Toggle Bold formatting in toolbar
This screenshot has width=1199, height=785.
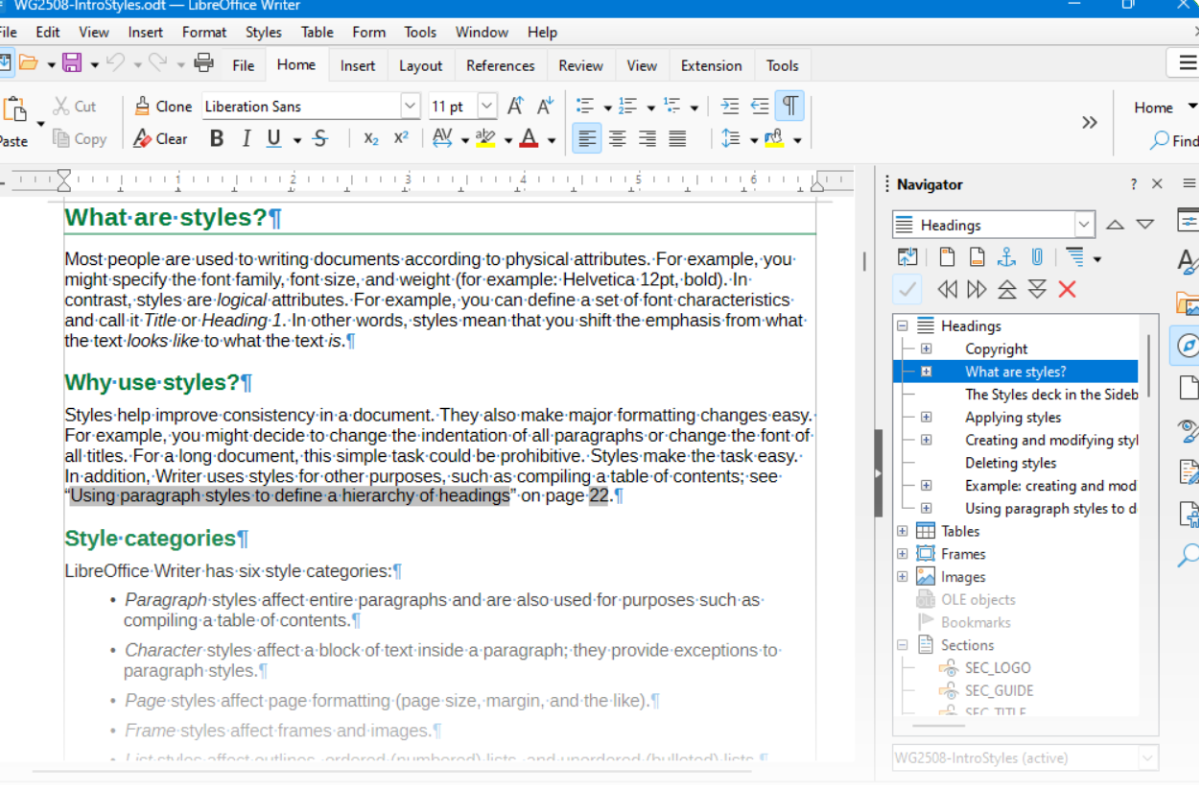pos(216,138)
